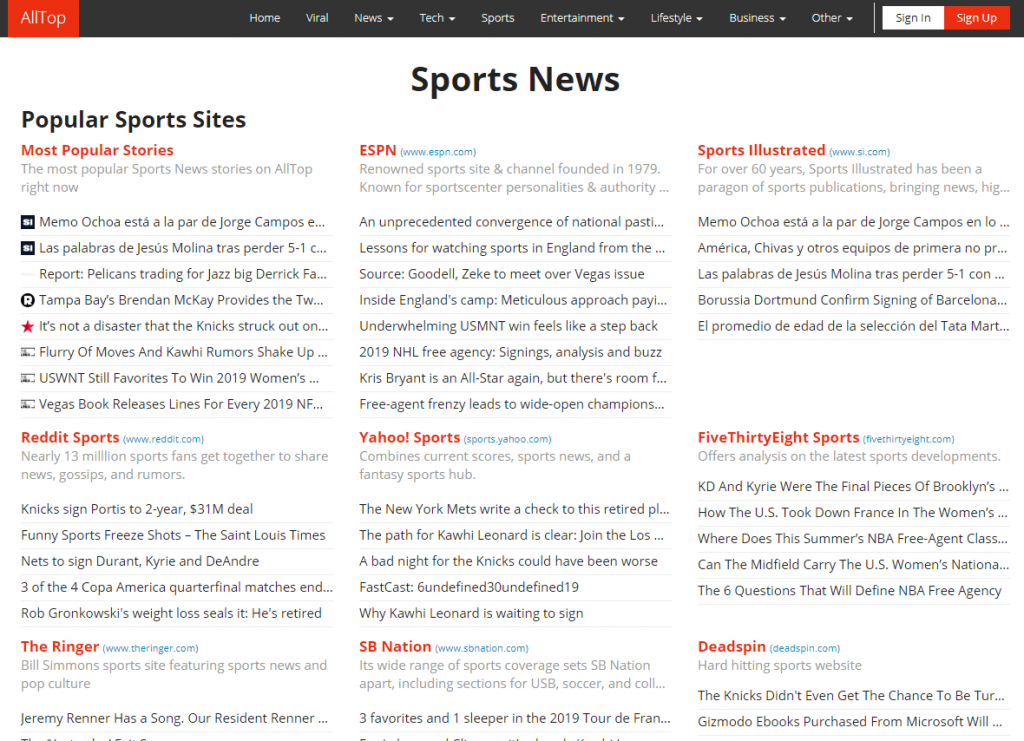Open the 'FastCast: 6undefined30undefined19' link

tap(469, 588)
